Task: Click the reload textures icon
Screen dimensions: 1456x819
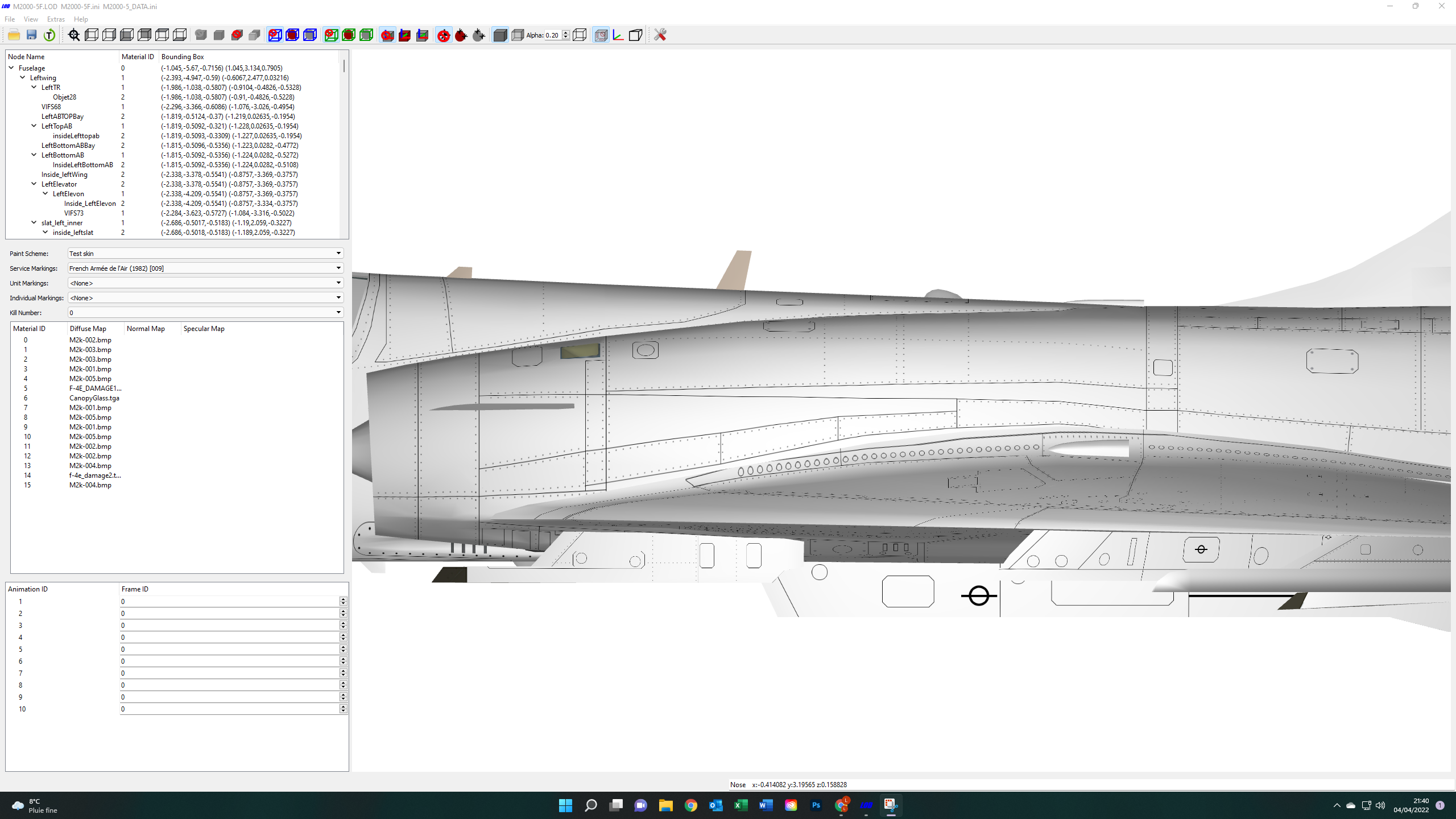Action: tap(49, 35)
